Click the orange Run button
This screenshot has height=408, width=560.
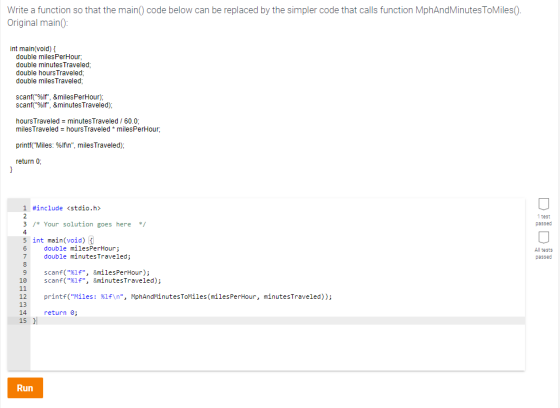click(x=25, y=388)
